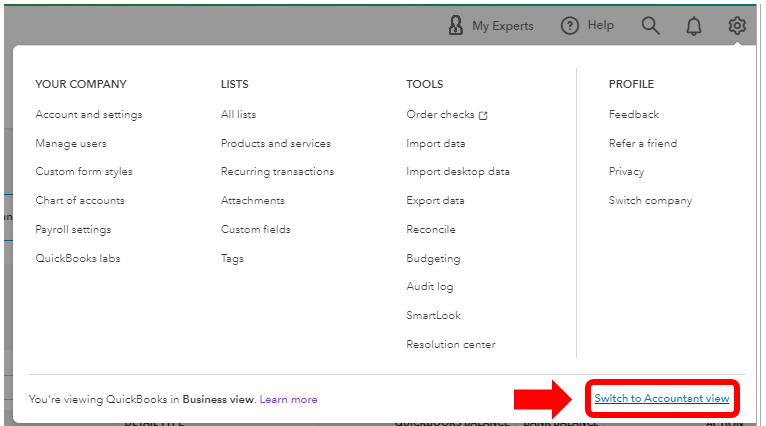Open the Learn more link
The image size is (766, 426).
(x=288, y=399)
